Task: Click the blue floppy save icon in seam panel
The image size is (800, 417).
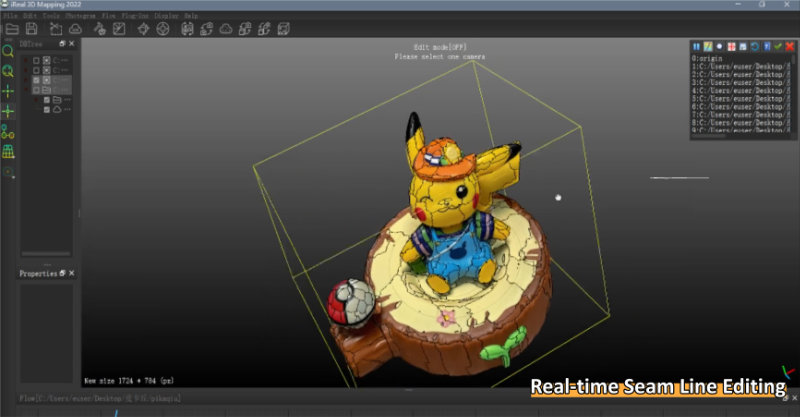Action: click(743, 46)
